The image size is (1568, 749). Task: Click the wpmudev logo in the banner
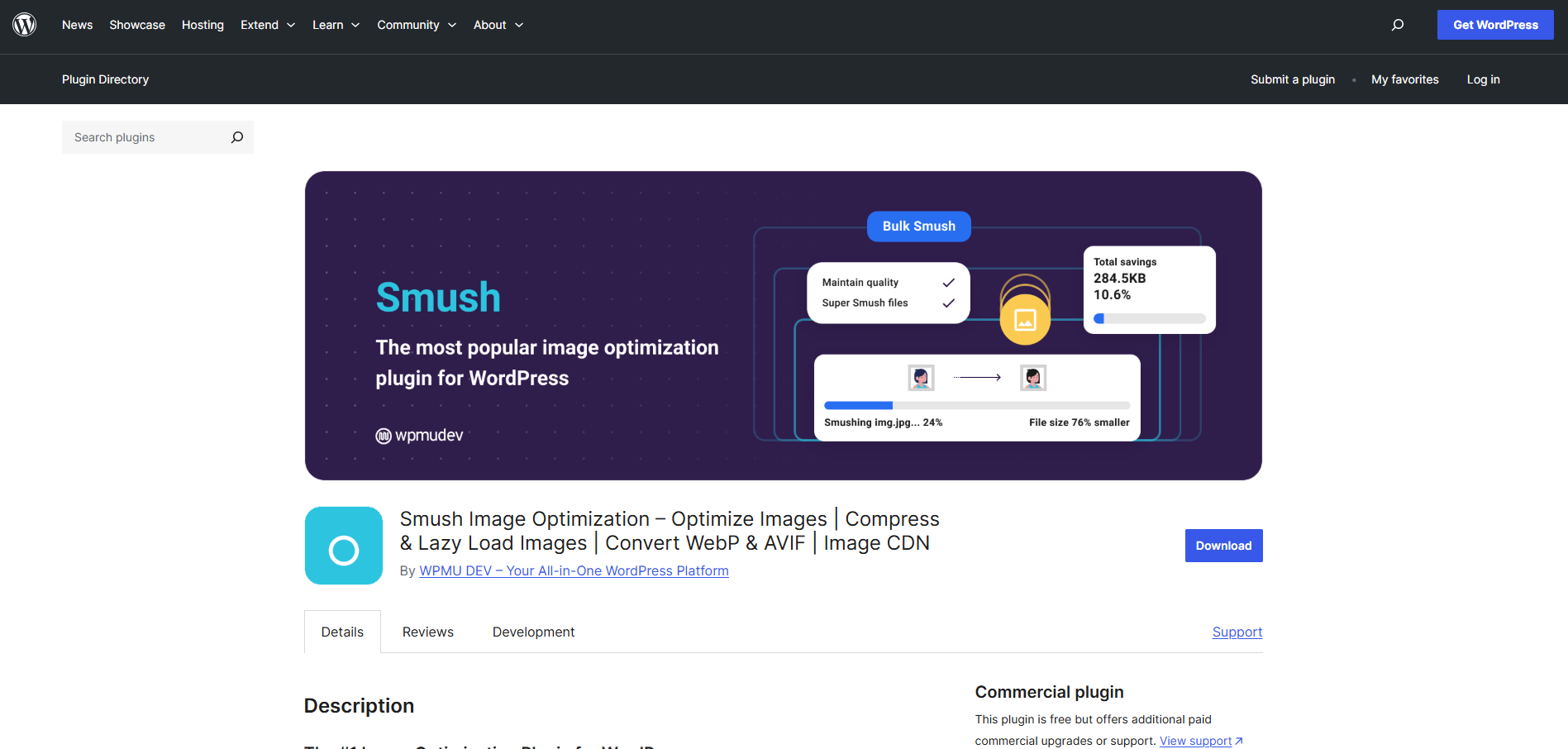[x=419, y=435]
